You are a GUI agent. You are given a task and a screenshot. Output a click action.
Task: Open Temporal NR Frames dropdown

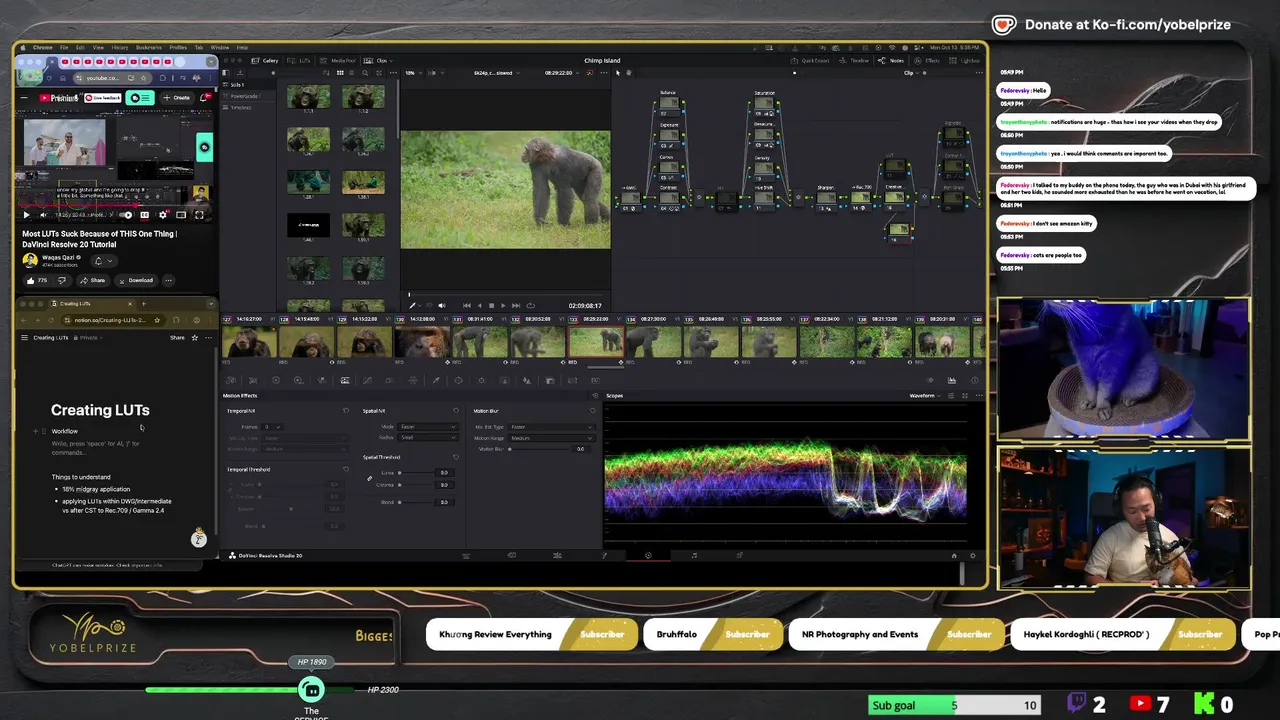[x=273, y=427]
